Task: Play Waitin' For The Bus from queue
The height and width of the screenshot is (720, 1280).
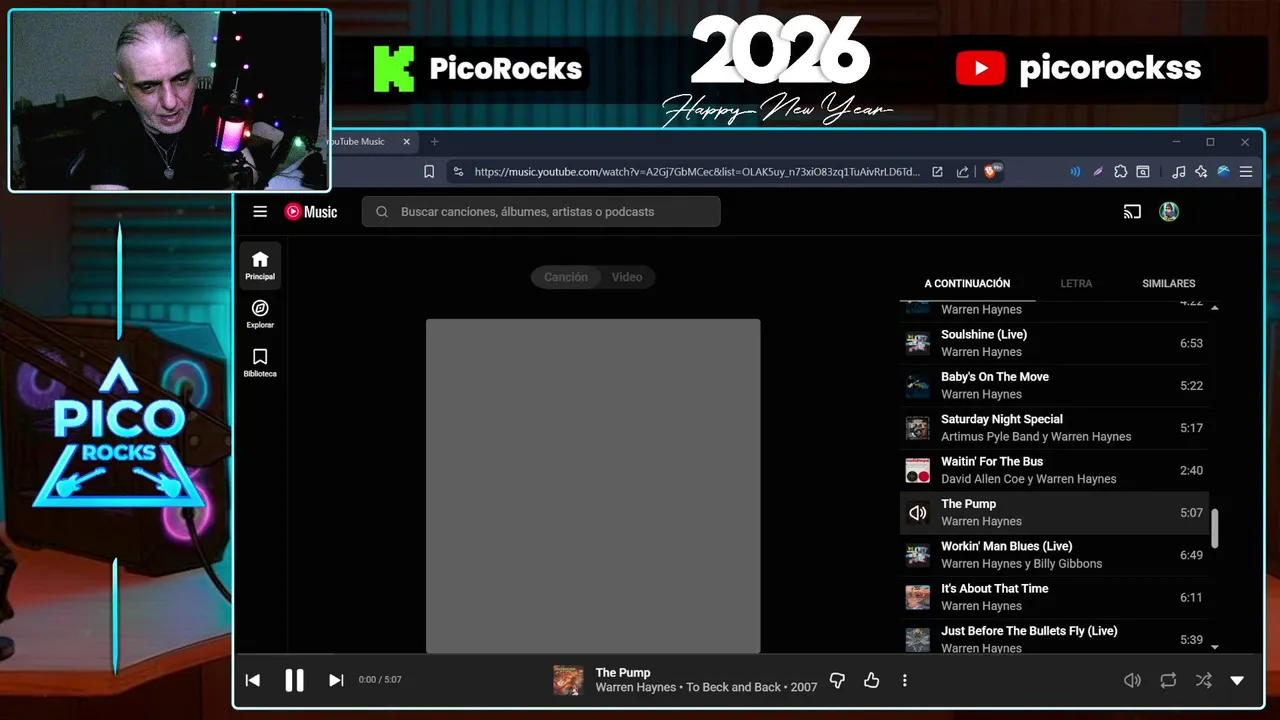Action: (1055, 470)
